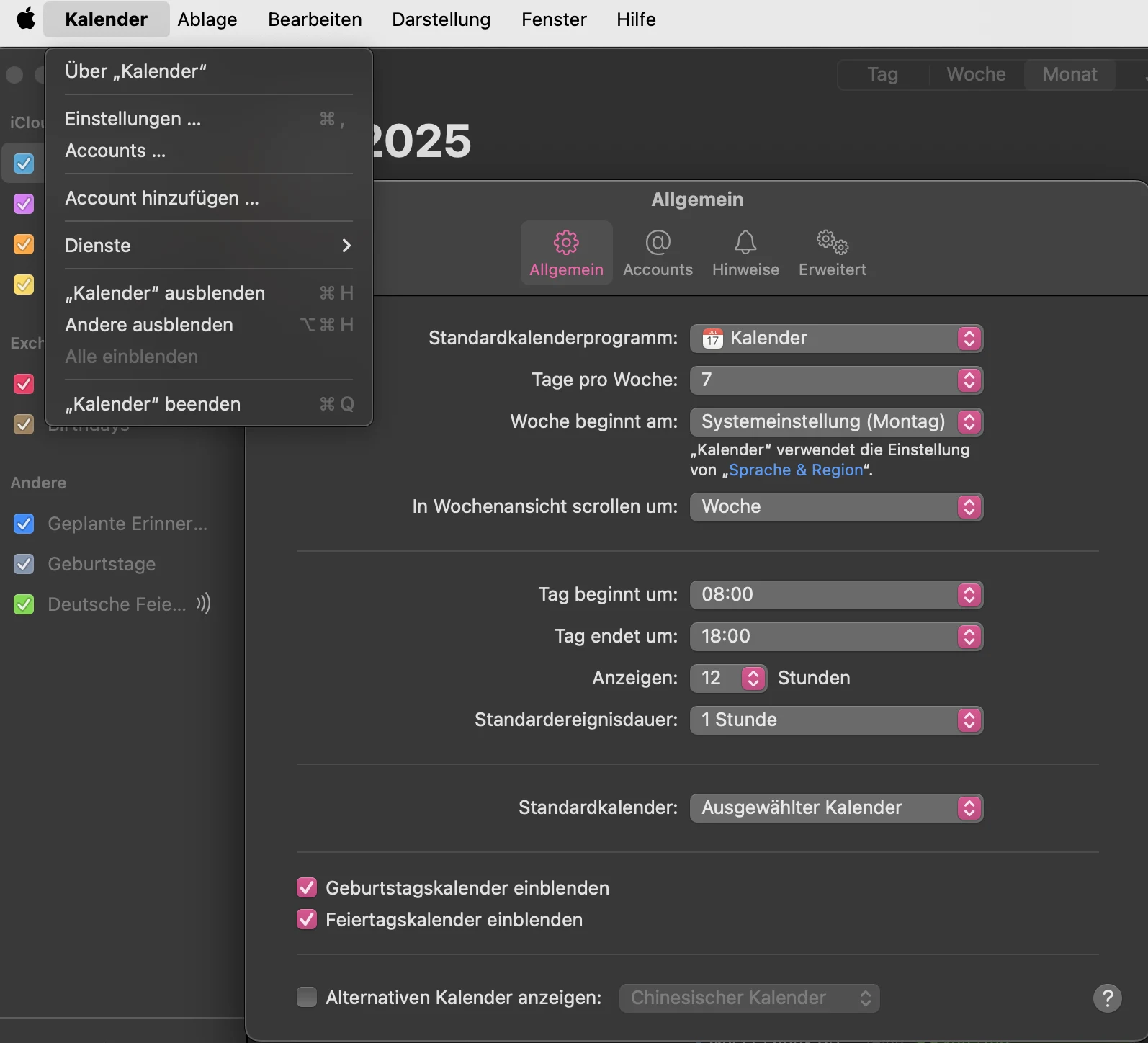Click the Erweitert gears icon
This screenshot has height=1043, width=1148.
point(832,243)
